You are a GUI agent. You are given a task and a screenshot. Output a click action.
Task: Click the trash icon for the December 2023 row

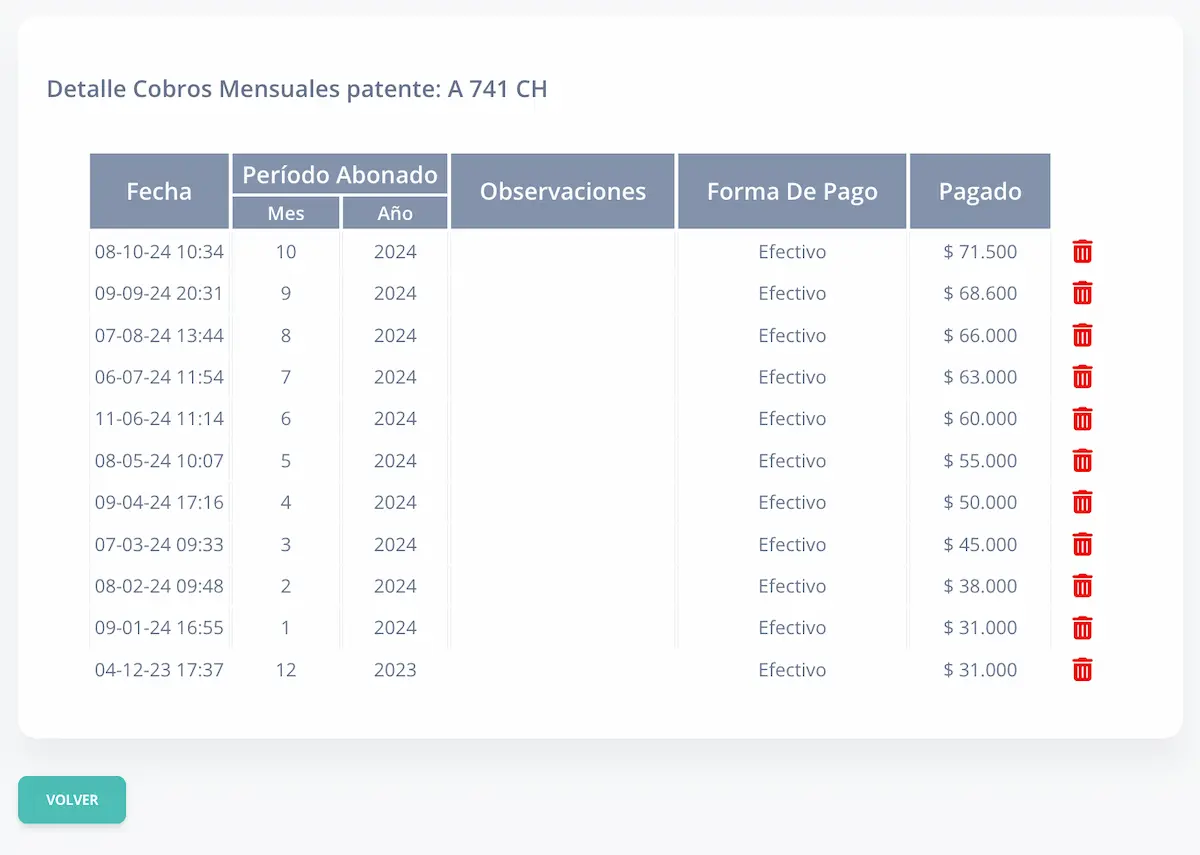pyautogui.click(x=1081, y=670)
